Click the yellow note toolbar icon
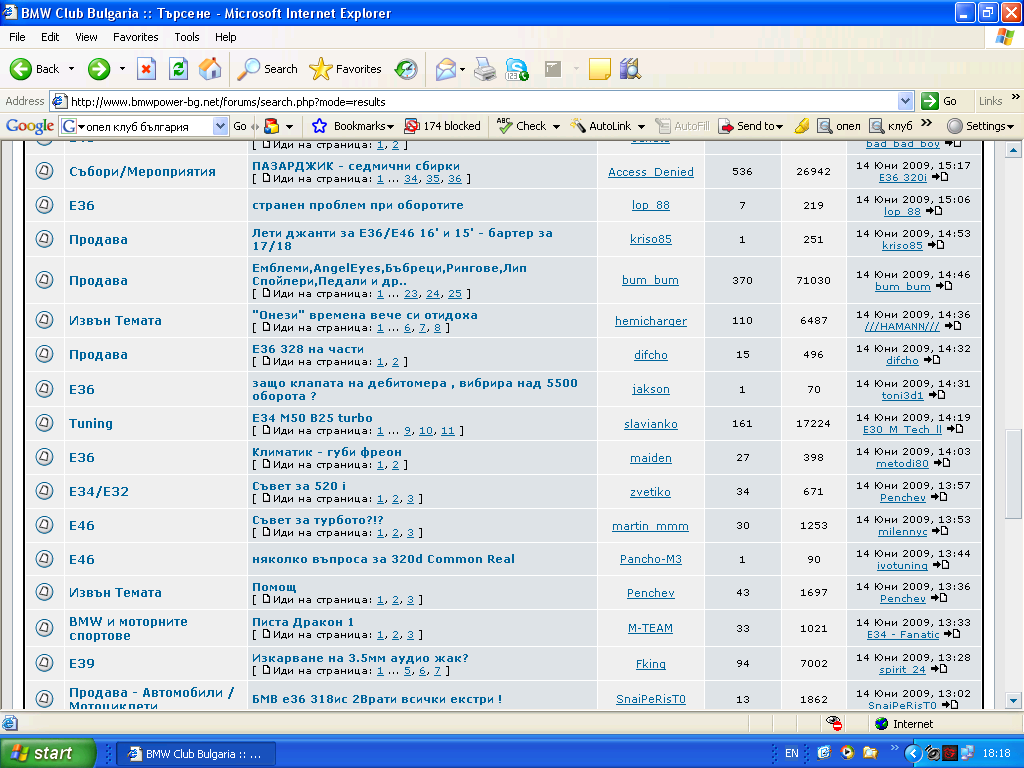The height and width of the screenshot is (768, 1024). pyautogui.click(x=599, y=69)
